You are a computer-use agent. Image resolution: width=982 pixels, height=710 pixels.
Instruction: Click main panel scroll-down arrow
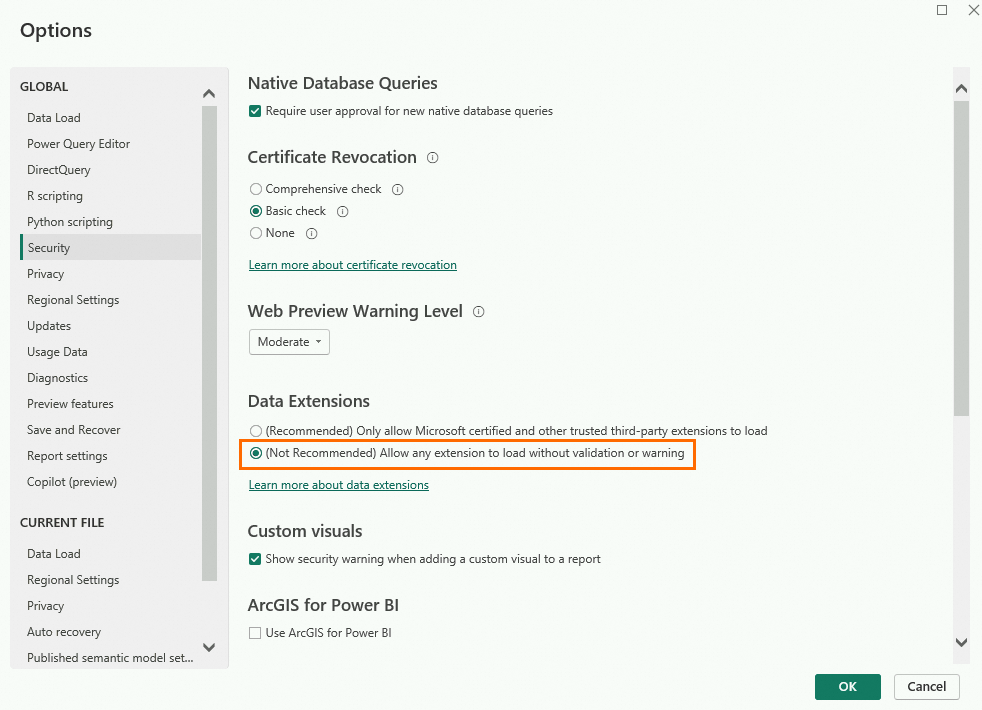[961, 642]
